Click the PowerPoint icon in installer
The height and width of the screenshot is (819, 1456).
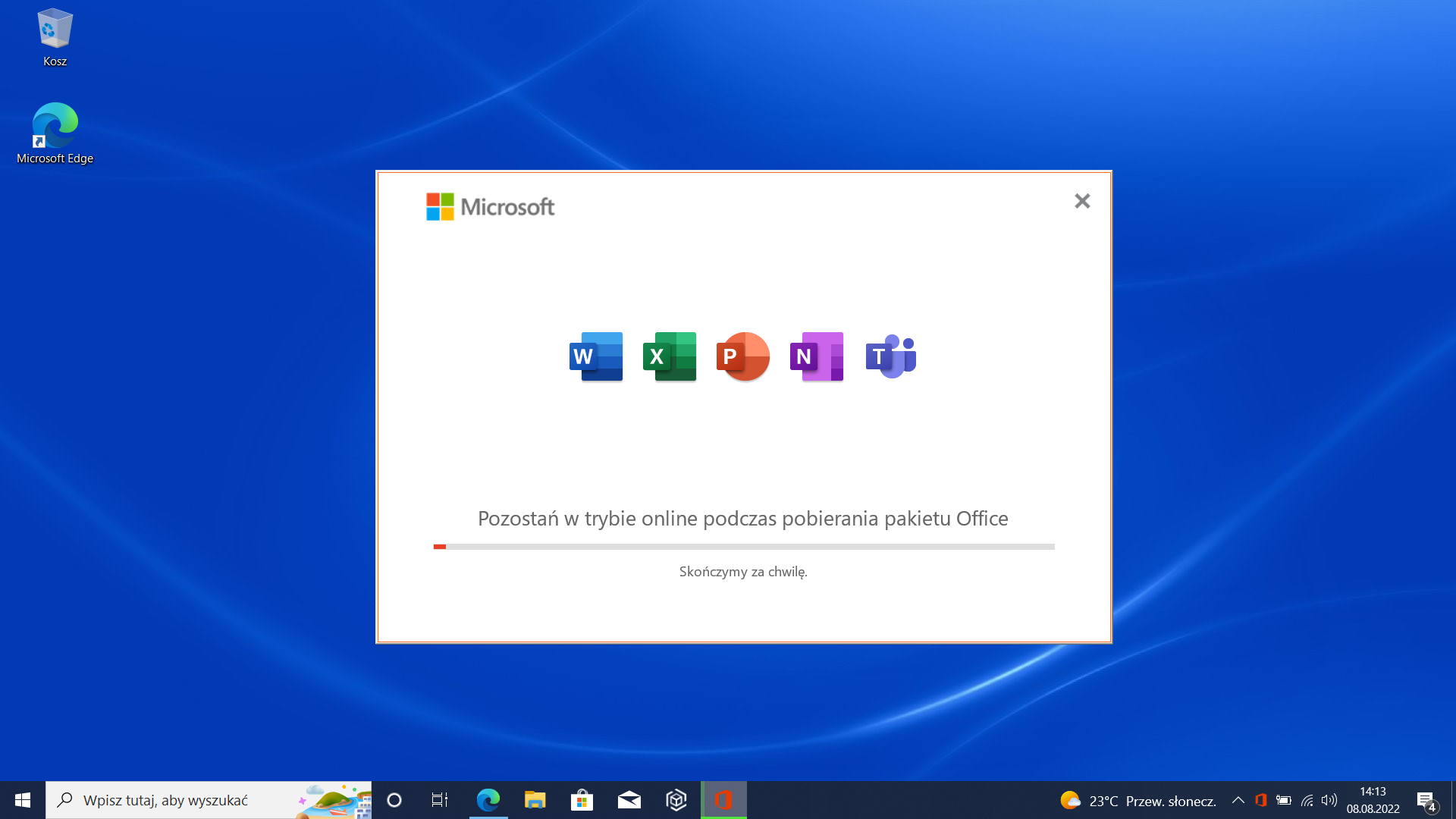743,356
